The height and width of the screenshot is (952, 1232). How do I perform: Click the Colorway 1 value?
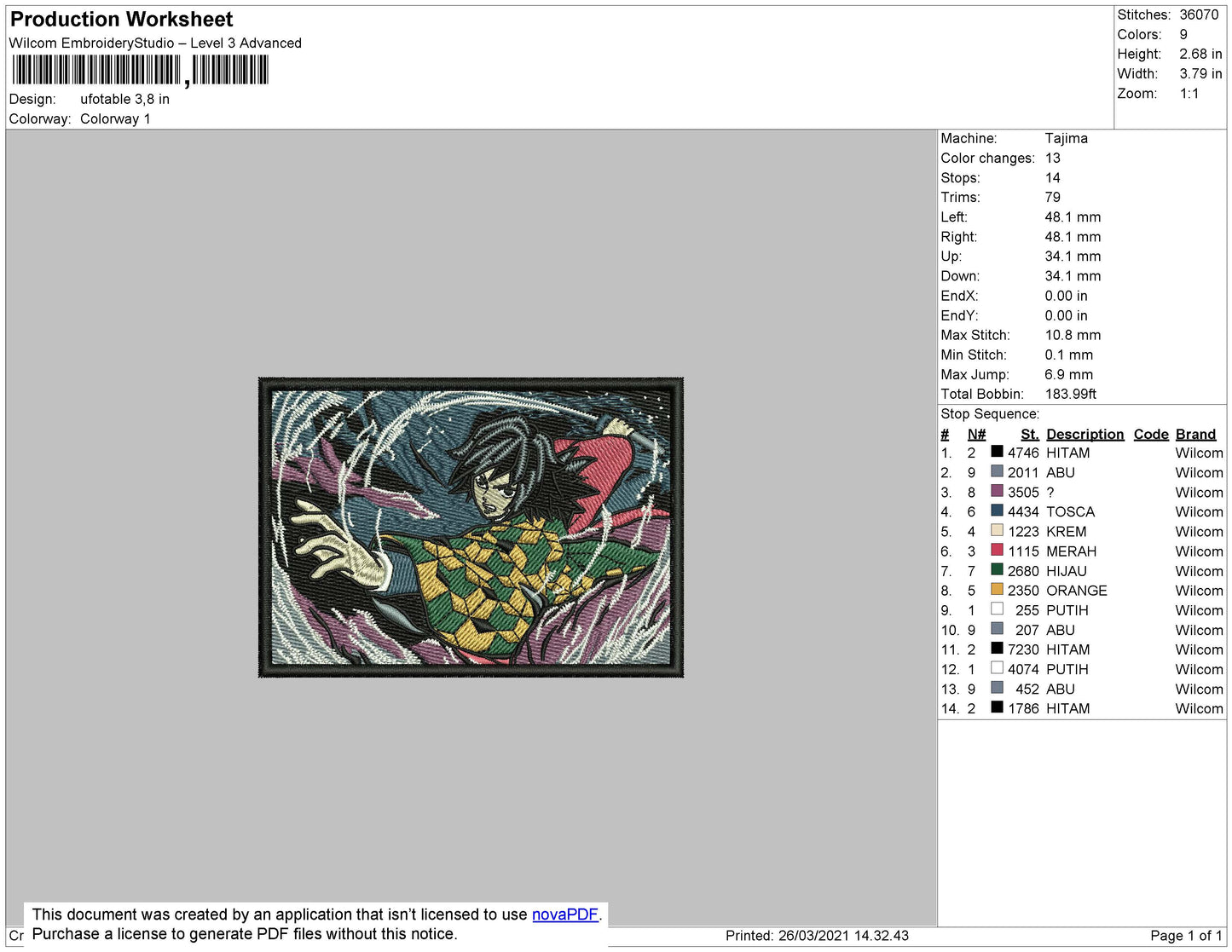(115, 118)
